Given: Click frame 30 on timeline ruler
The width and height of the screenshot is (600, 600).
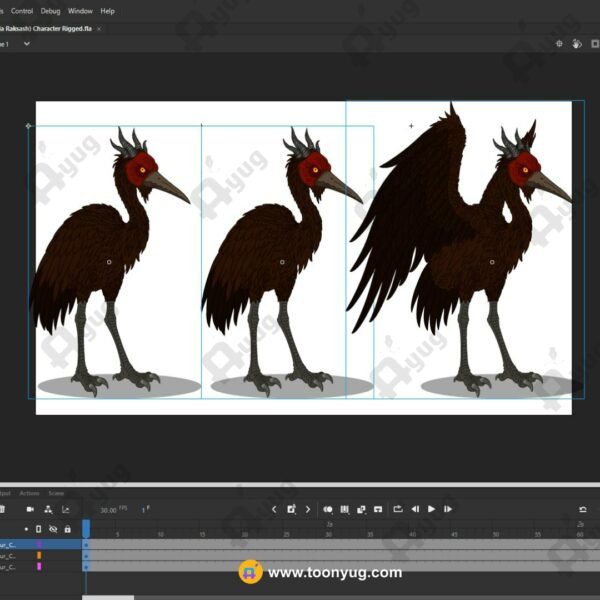Looking at the screenshot, I should point(328,534).
